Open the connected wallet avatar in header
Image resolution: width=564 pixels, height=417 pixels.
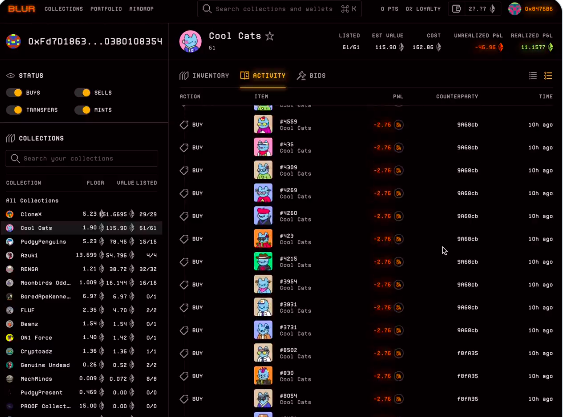tap(514, 9)
